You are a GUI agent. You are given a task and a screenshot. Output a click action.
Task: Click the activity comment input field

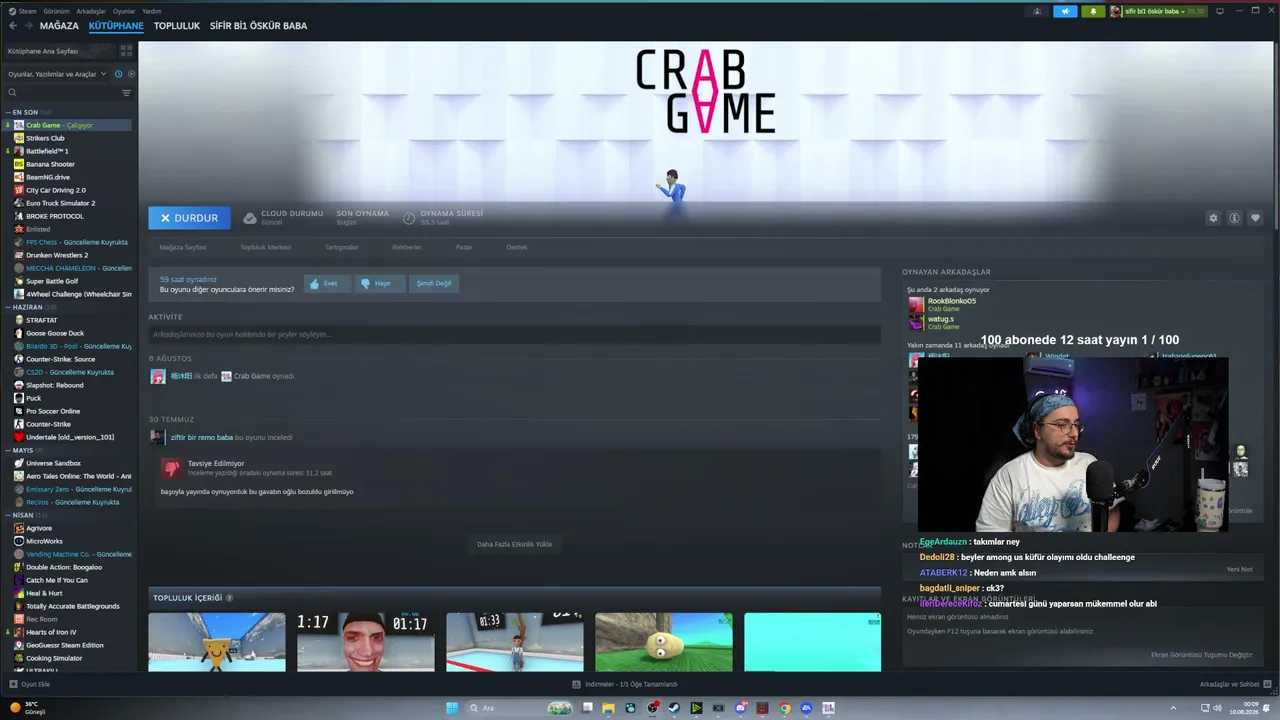click(x=515, y=334)
